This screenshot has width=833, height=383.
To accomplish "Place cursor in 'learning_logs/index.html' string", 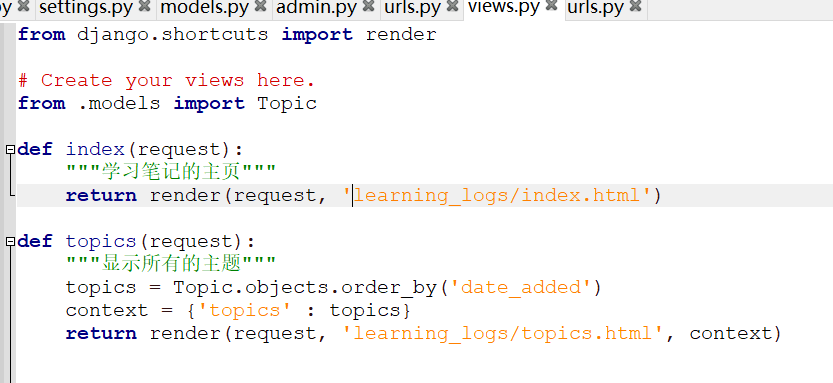I will pyautogui.click(x=497, y=195).
